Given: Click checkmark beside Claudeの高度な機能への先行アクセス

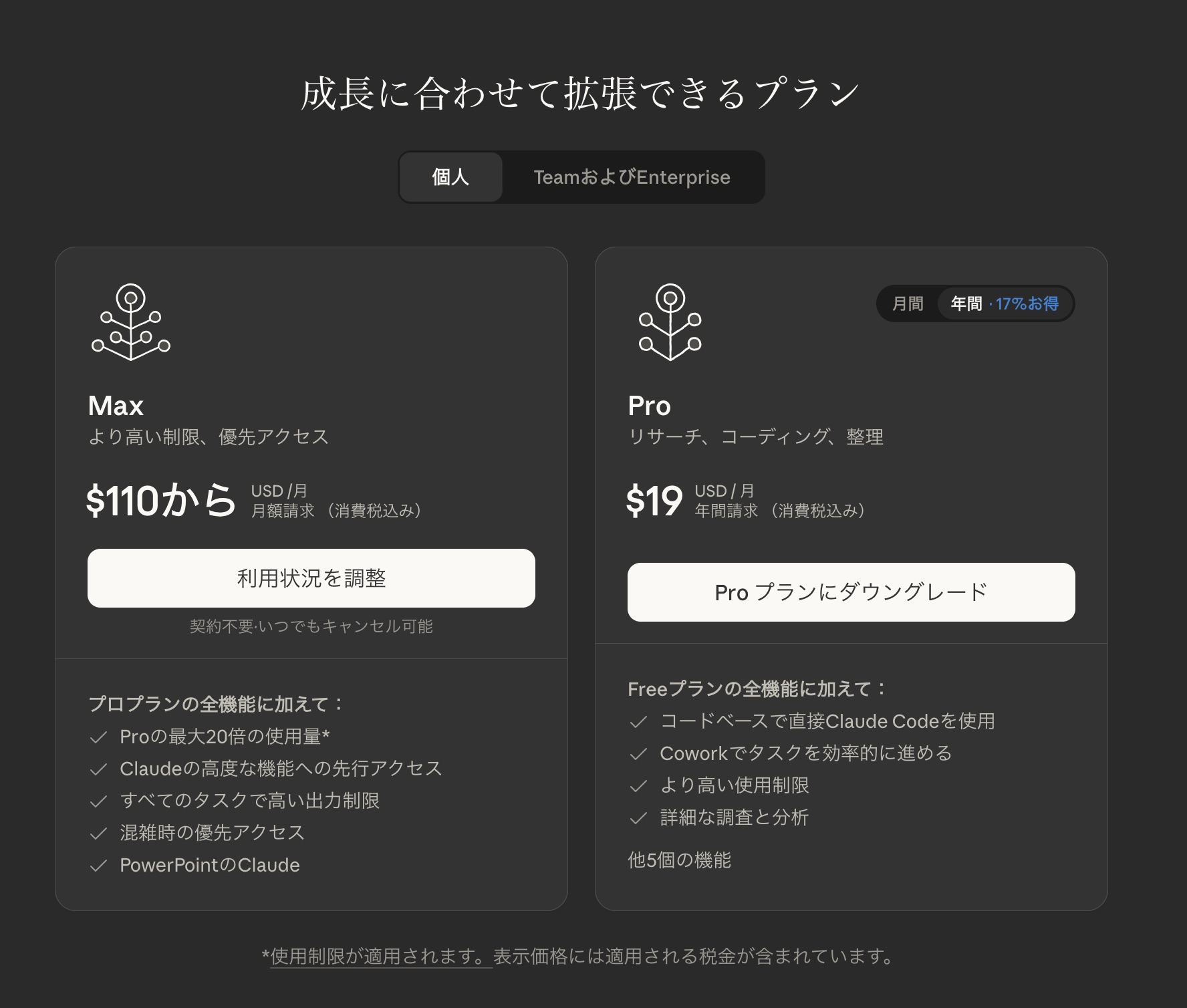Looking at the screenshot, I should tap(98, 769).
